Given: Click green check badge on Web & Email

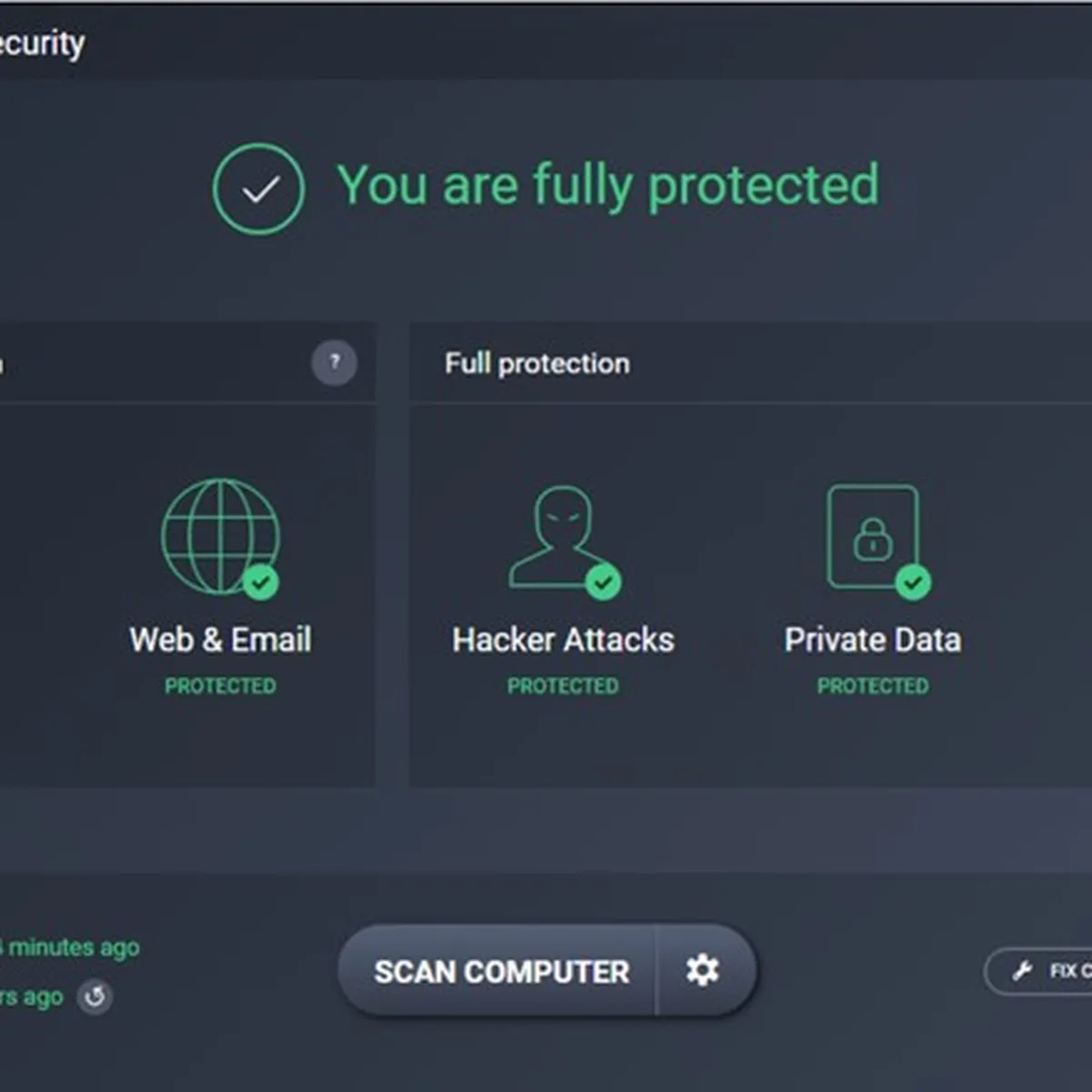Looking at the screenshot, I should point(261,581).
